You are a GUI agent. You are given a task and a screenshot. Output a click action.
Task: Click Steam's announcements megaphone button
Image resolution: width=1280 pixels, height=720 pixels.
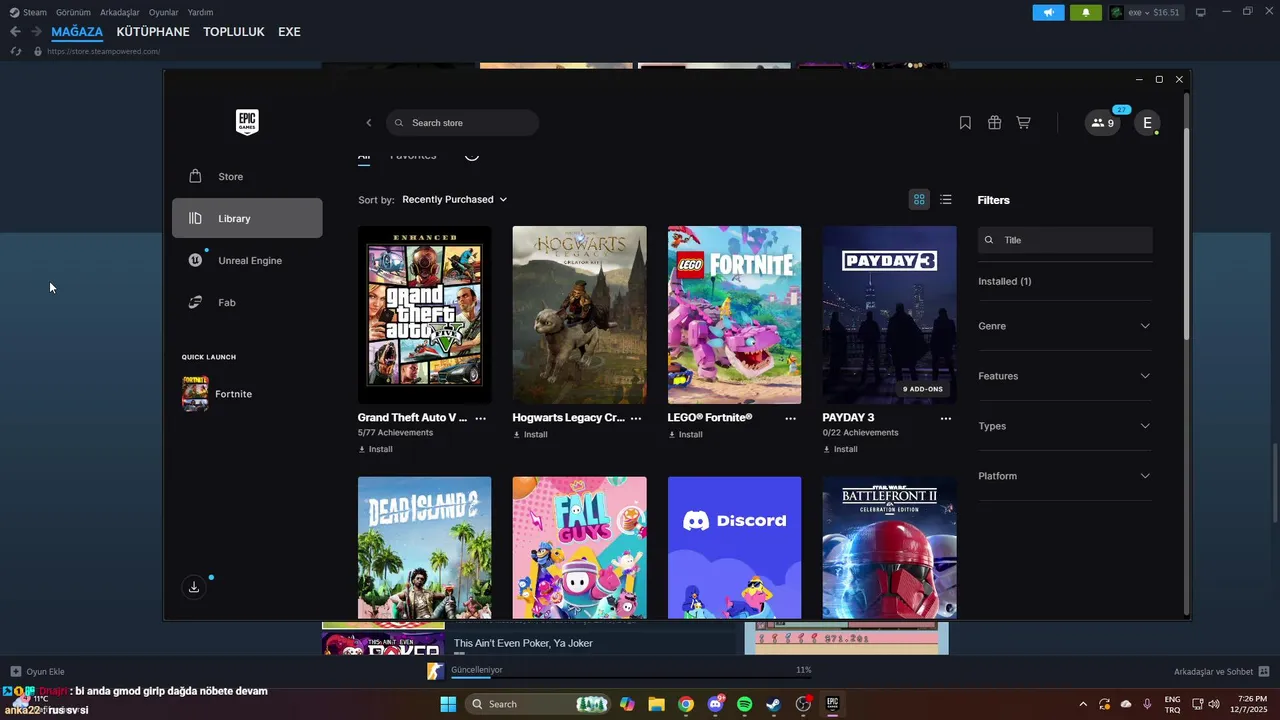(x=1048, y=13)
